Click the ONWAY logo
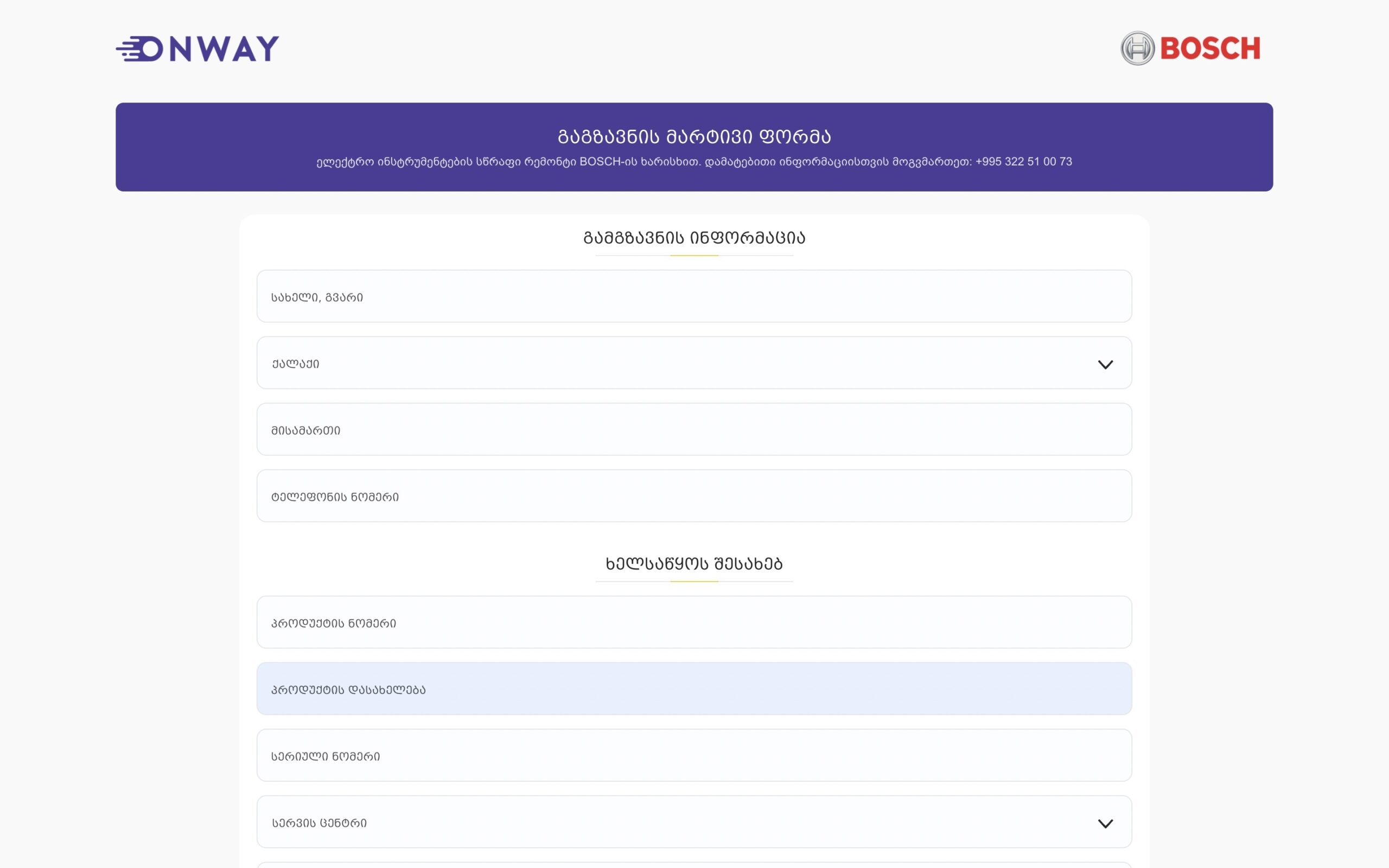The width and height of the screenshot is (1389, 868). pyautogui.click(x=197, y=48)
